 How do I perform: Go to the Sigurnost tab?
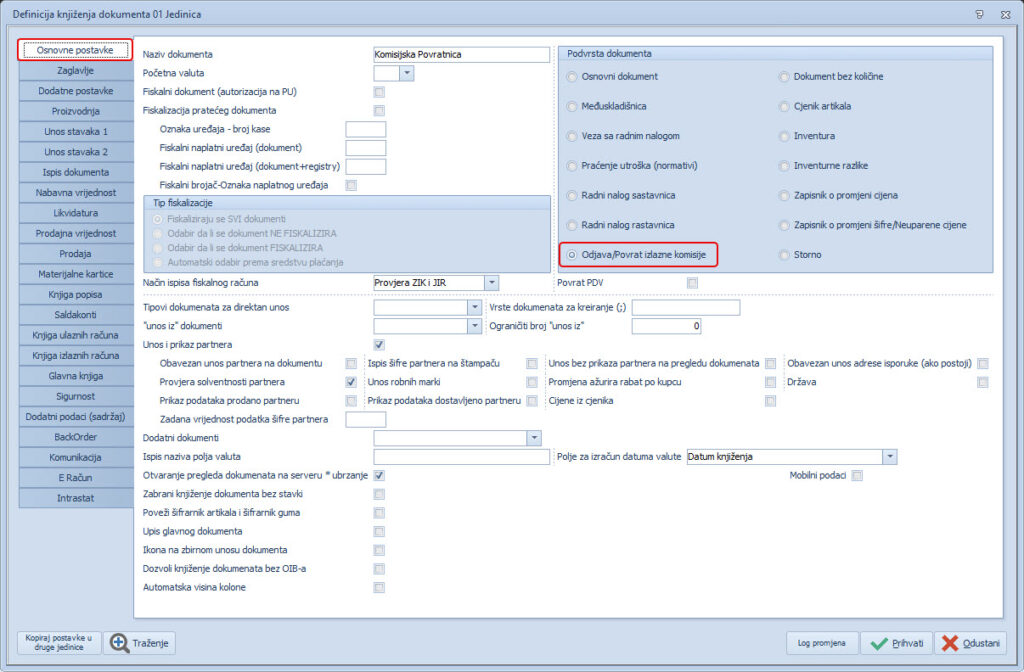[x=76, y=396]
